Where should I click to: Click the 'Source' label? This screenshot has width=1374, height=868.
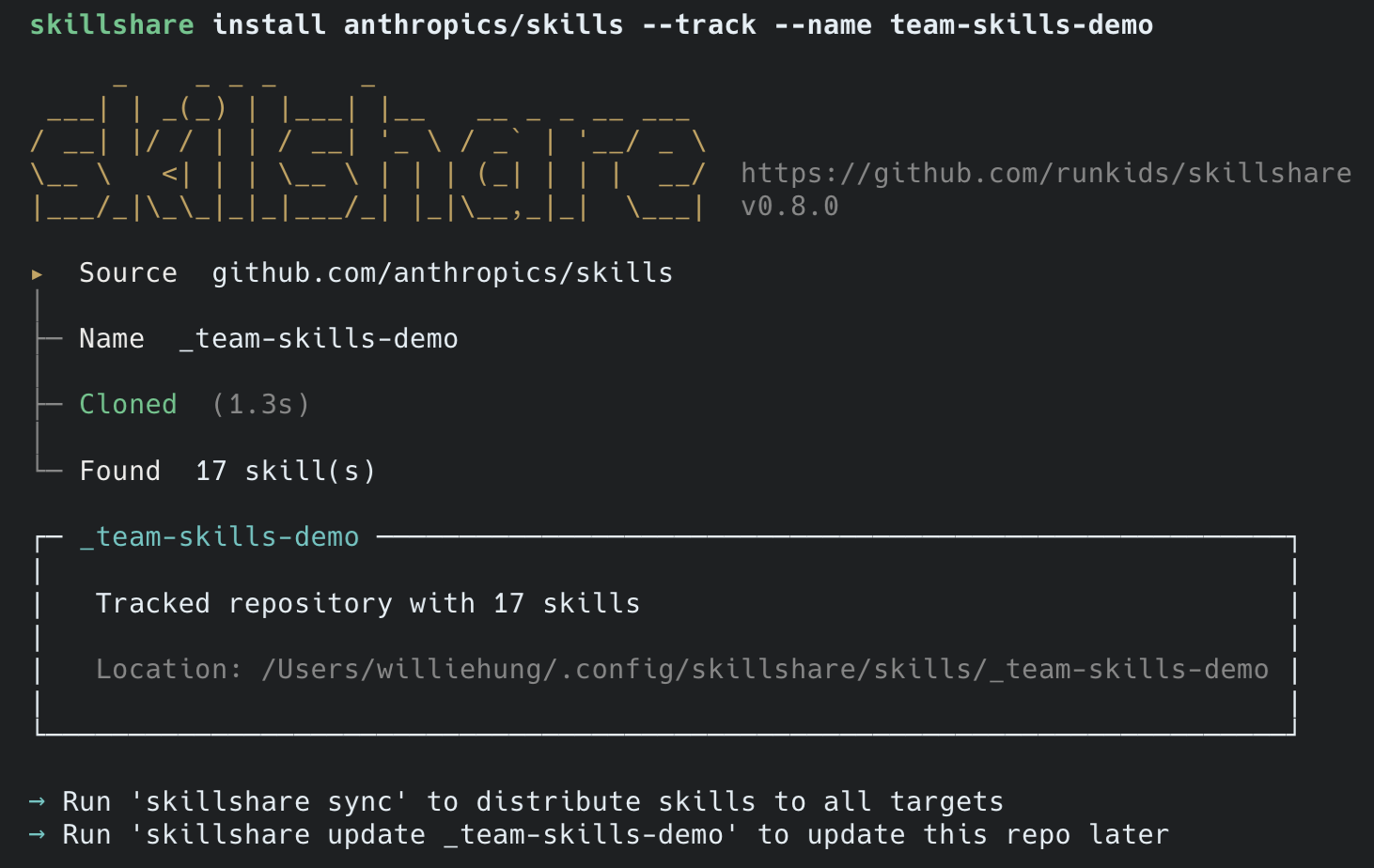click(128, 272)
